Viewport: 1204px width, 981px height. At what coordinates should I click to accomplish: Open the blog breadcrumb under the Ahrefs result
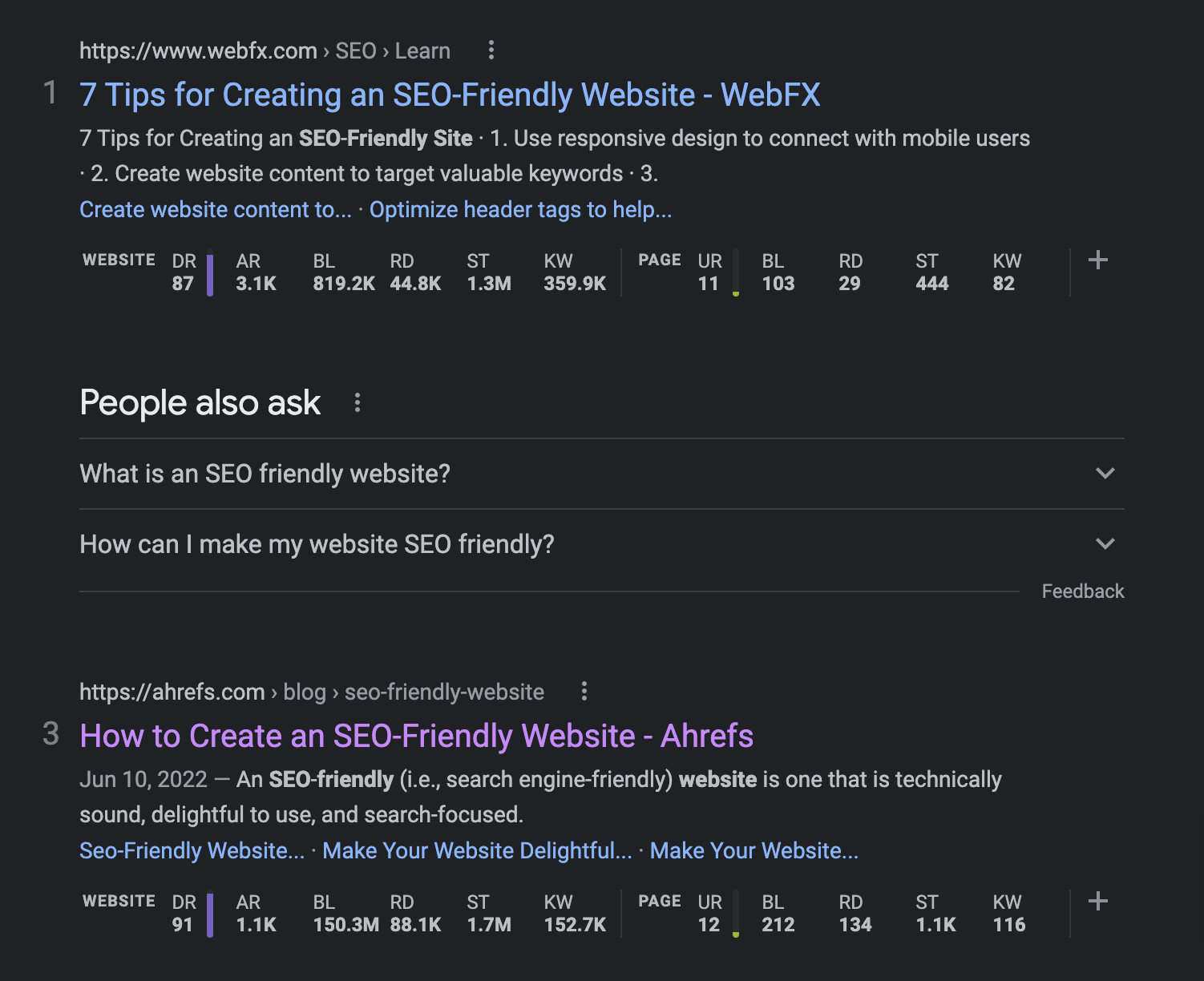[305, 691]
